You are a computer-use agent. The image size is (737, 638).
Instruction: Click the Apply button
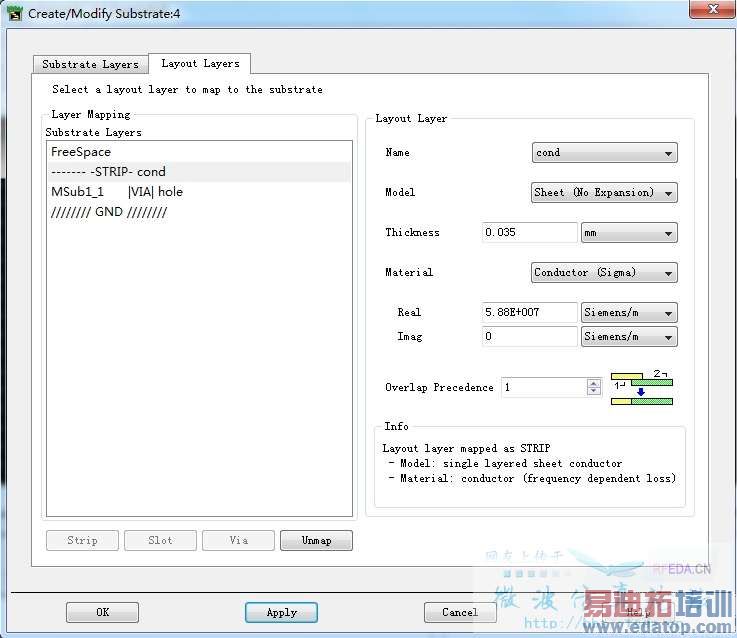[x=282, y=613]
